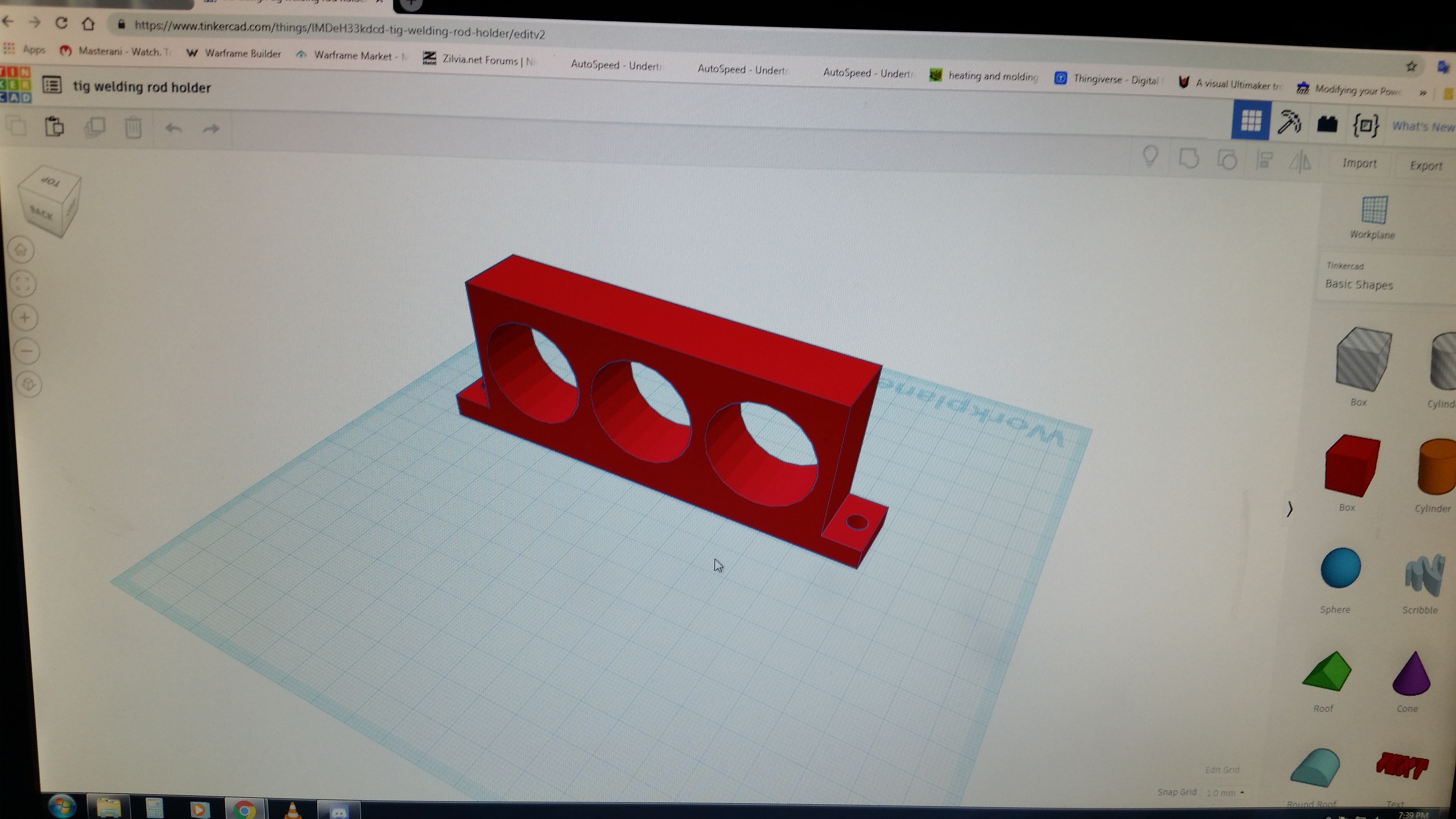Click the Mirror flip icon

tap(1300, 162)
